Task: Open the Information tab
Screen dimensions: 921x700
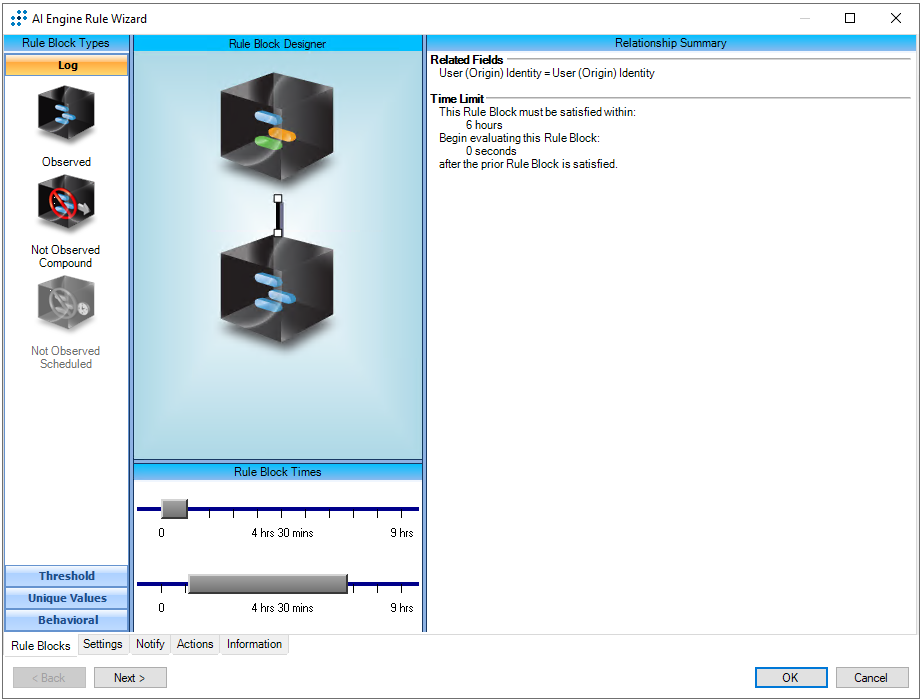Action: [x=254, y=644]
